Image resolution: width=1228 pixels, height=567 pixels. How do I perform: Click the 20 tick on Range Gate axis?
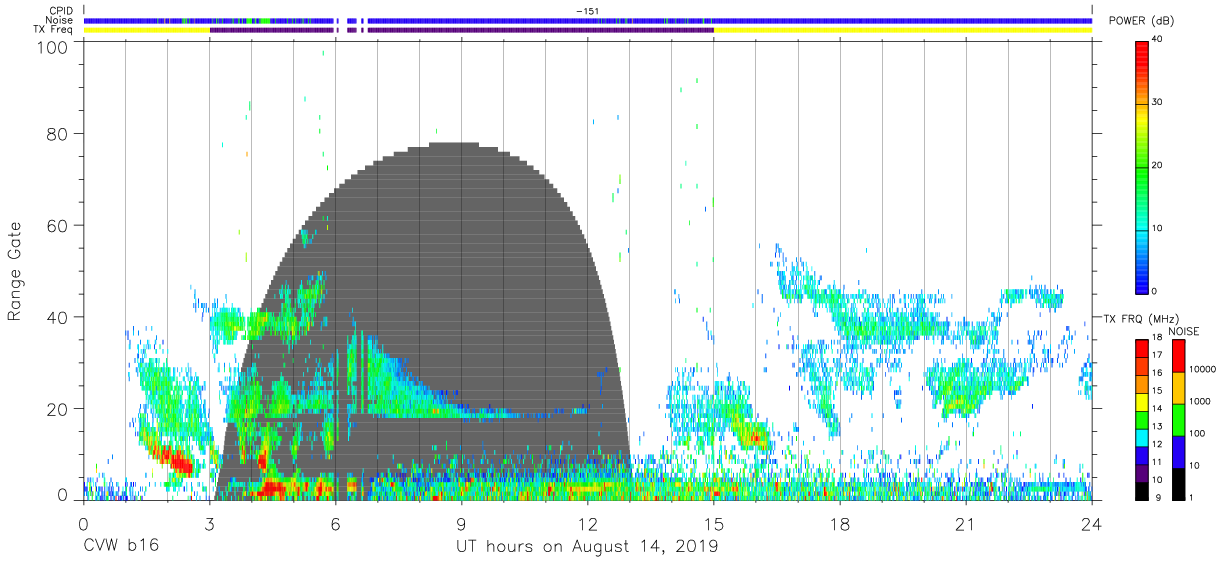click(x=58, y=409)
